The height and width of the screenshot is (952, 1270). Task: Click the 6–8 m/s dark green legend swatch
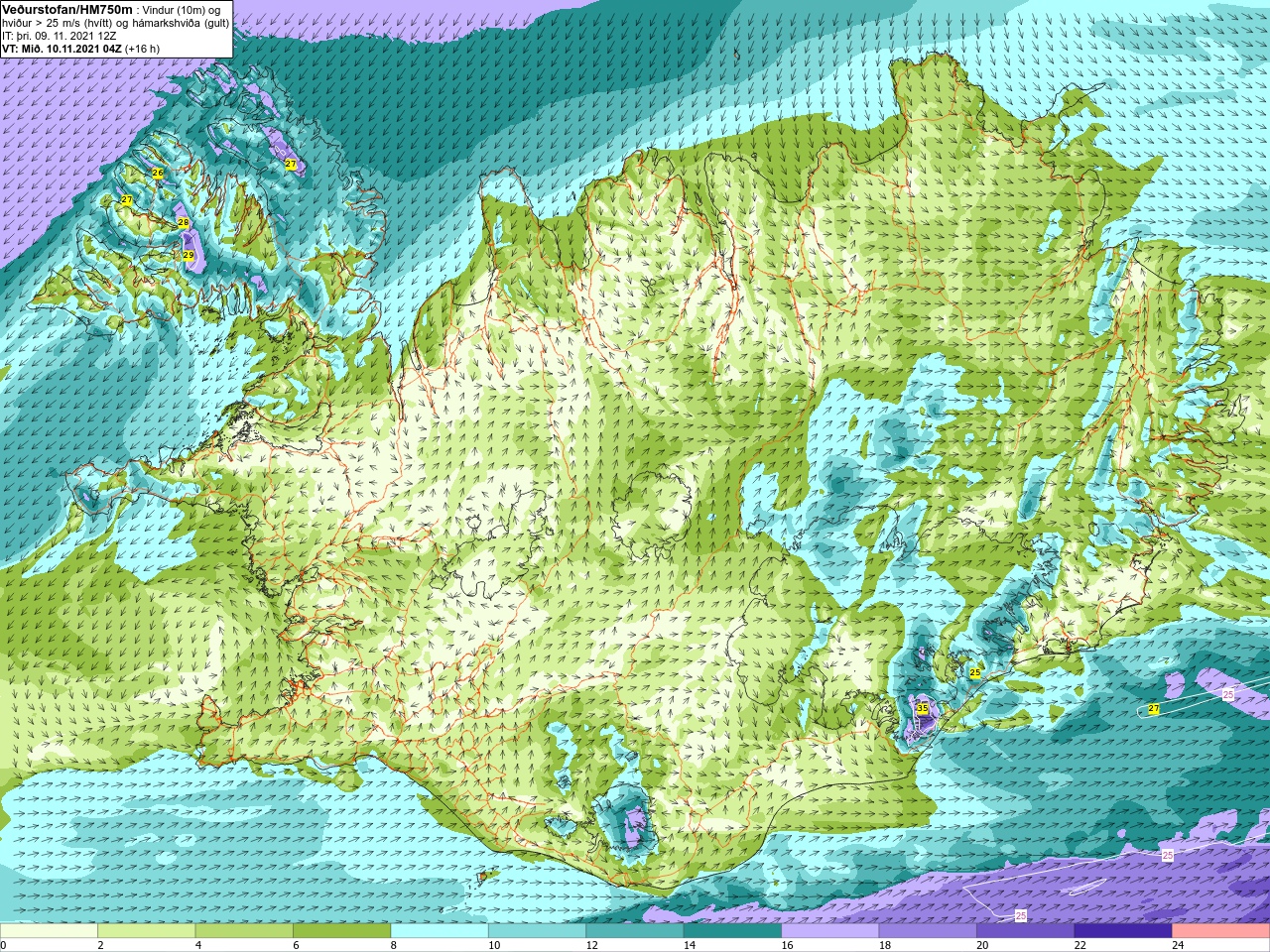point(341,931)
